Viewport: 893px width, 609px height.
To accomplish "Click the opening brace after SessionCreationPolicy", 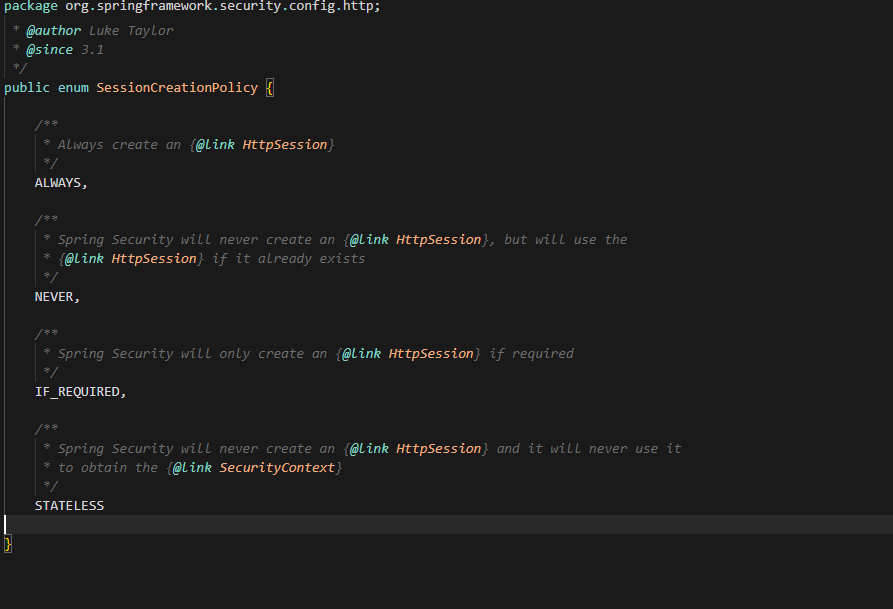I will pyautogui.click(x=270, y=88).
